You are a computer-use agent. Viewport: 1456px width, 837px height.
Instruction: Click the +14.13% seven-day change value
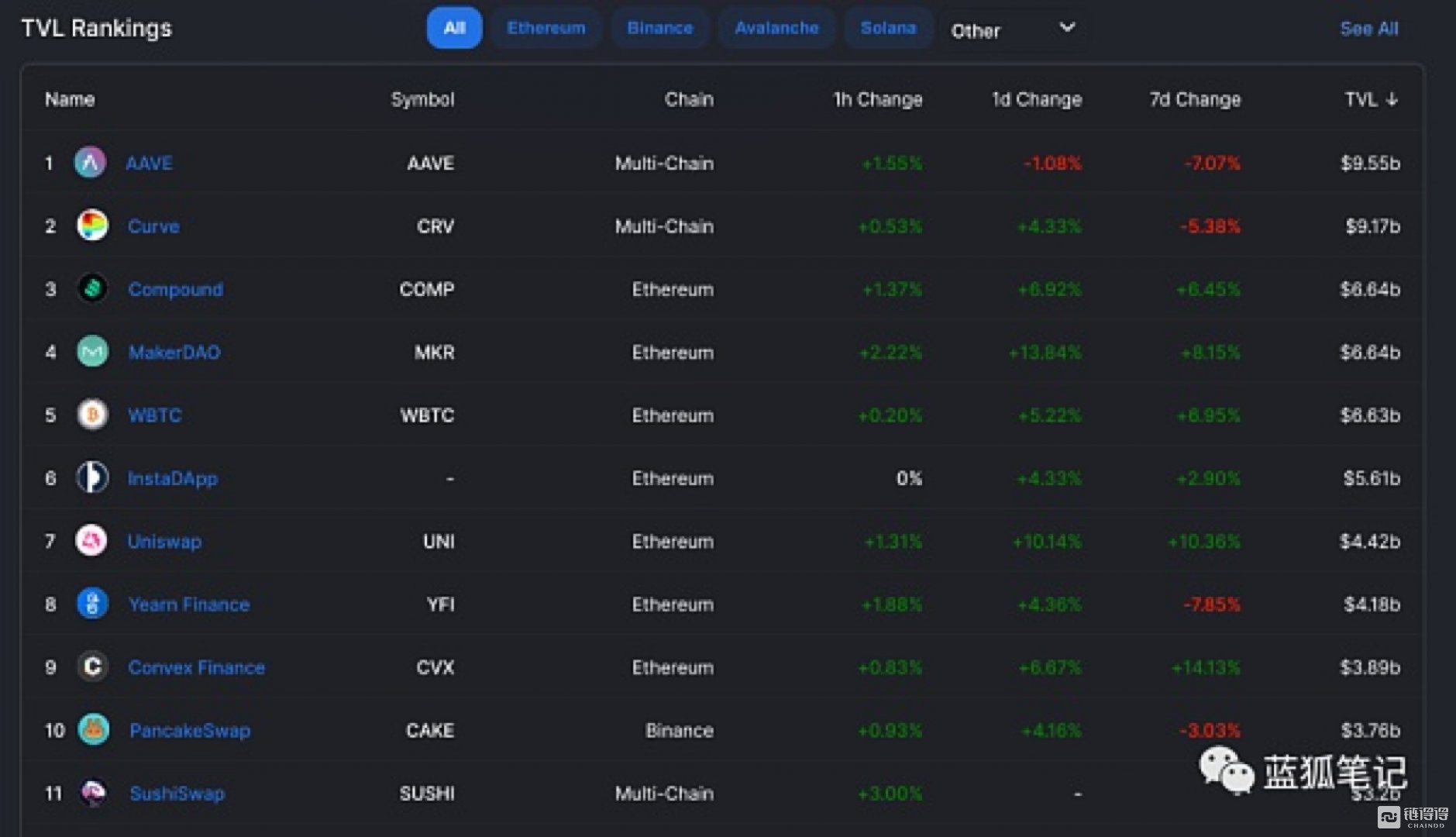point(1206,667)
